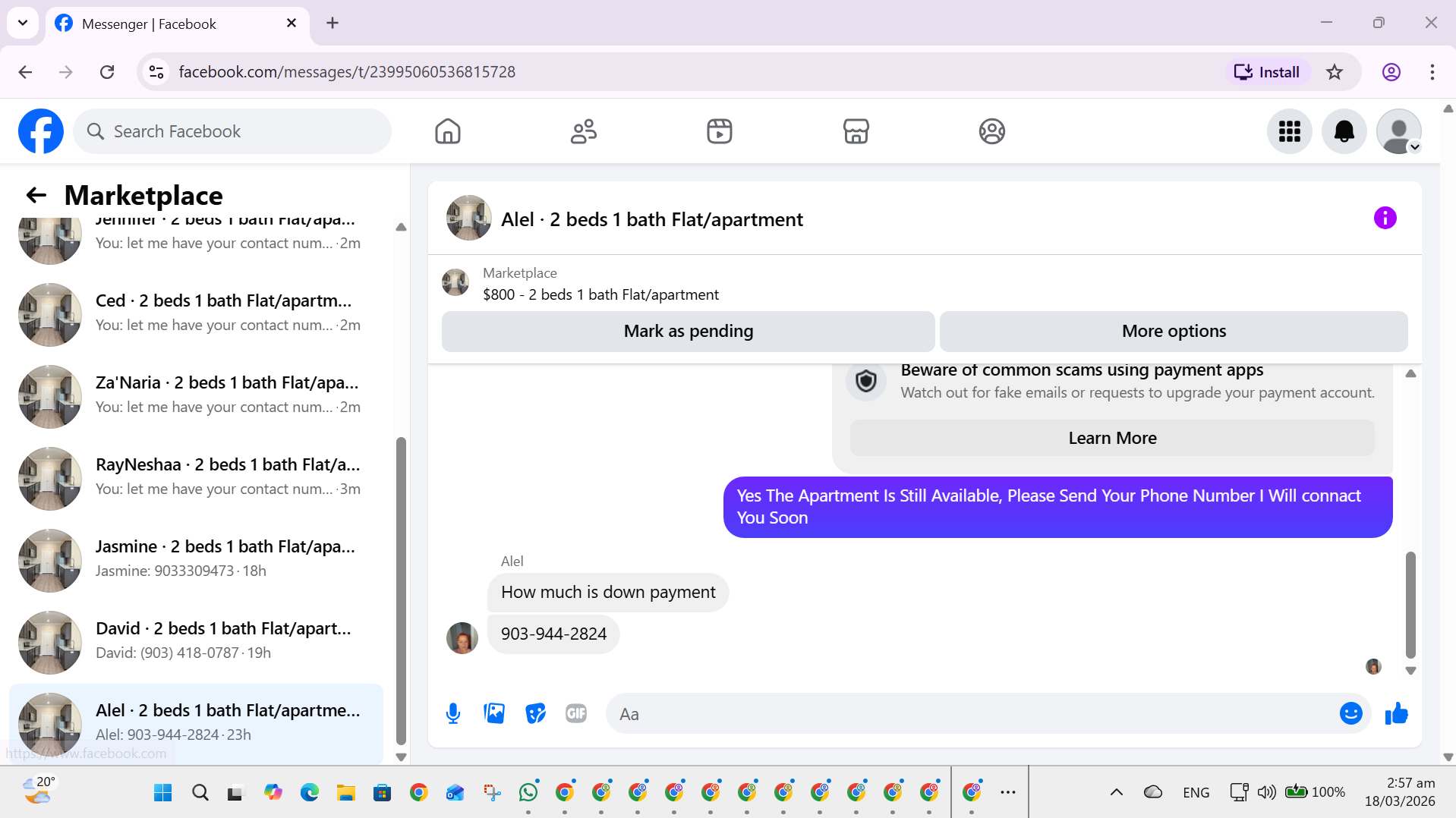Open the tab search dropdown
1456x818 pixels.
(23, 23)
